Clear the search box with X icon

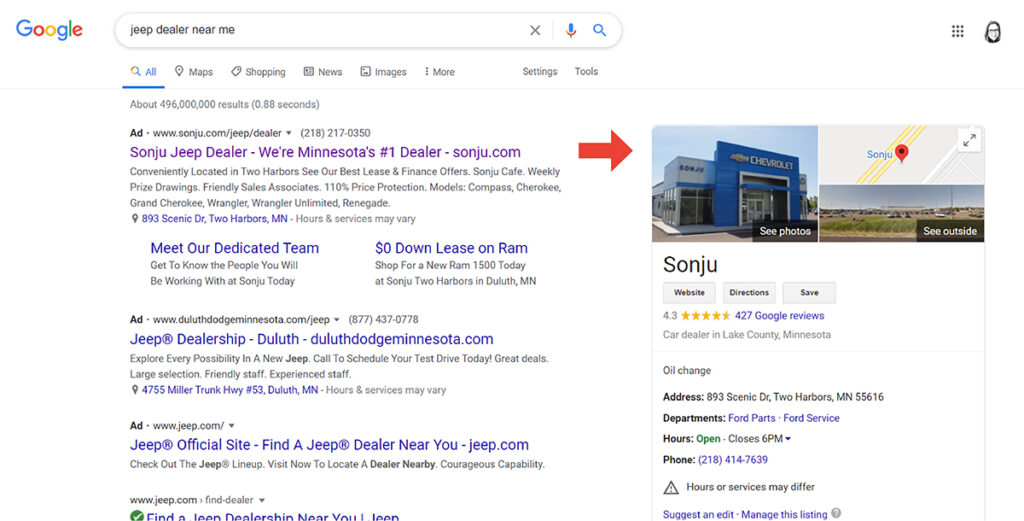pos(535,30)
